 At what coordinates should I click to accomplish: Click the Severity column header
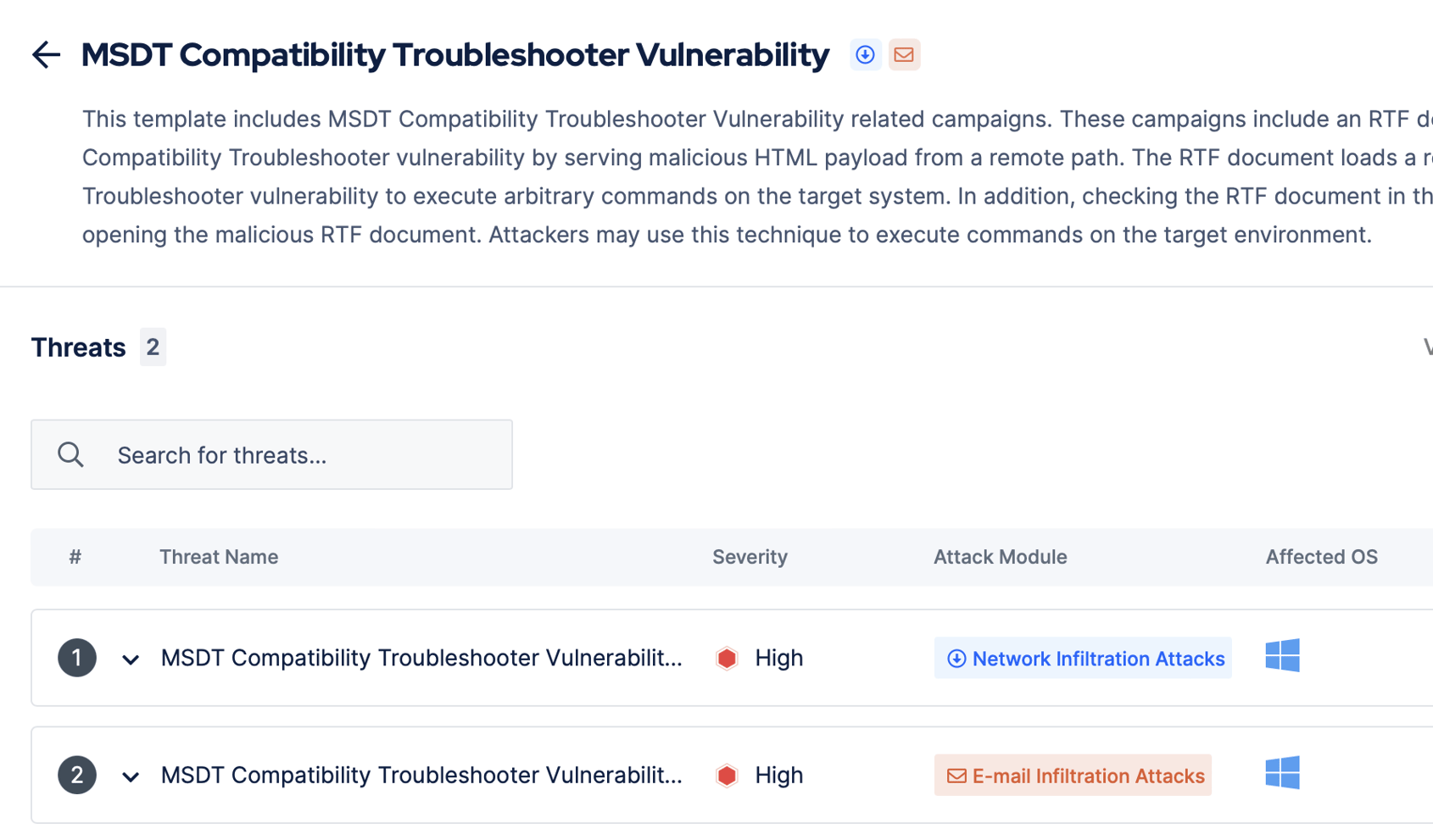[x=750, y=557]
